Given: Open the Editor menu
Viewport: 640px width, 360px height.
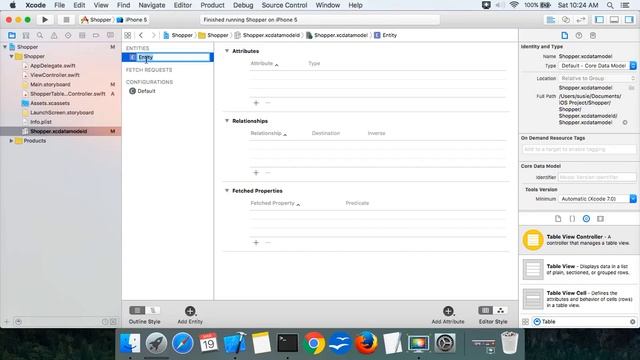Looking at the screenshot, I should coord(182,5).
